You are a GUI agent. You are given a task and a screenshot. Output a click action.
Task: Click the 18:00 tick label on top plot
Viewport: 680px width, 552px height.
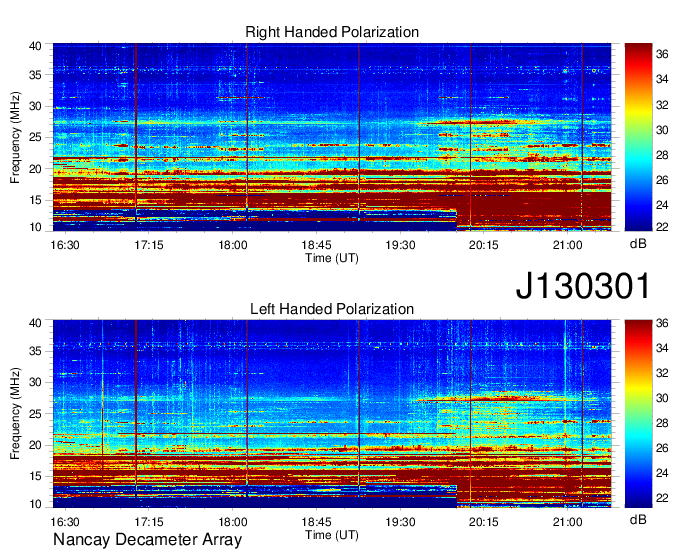coord(233,245)
